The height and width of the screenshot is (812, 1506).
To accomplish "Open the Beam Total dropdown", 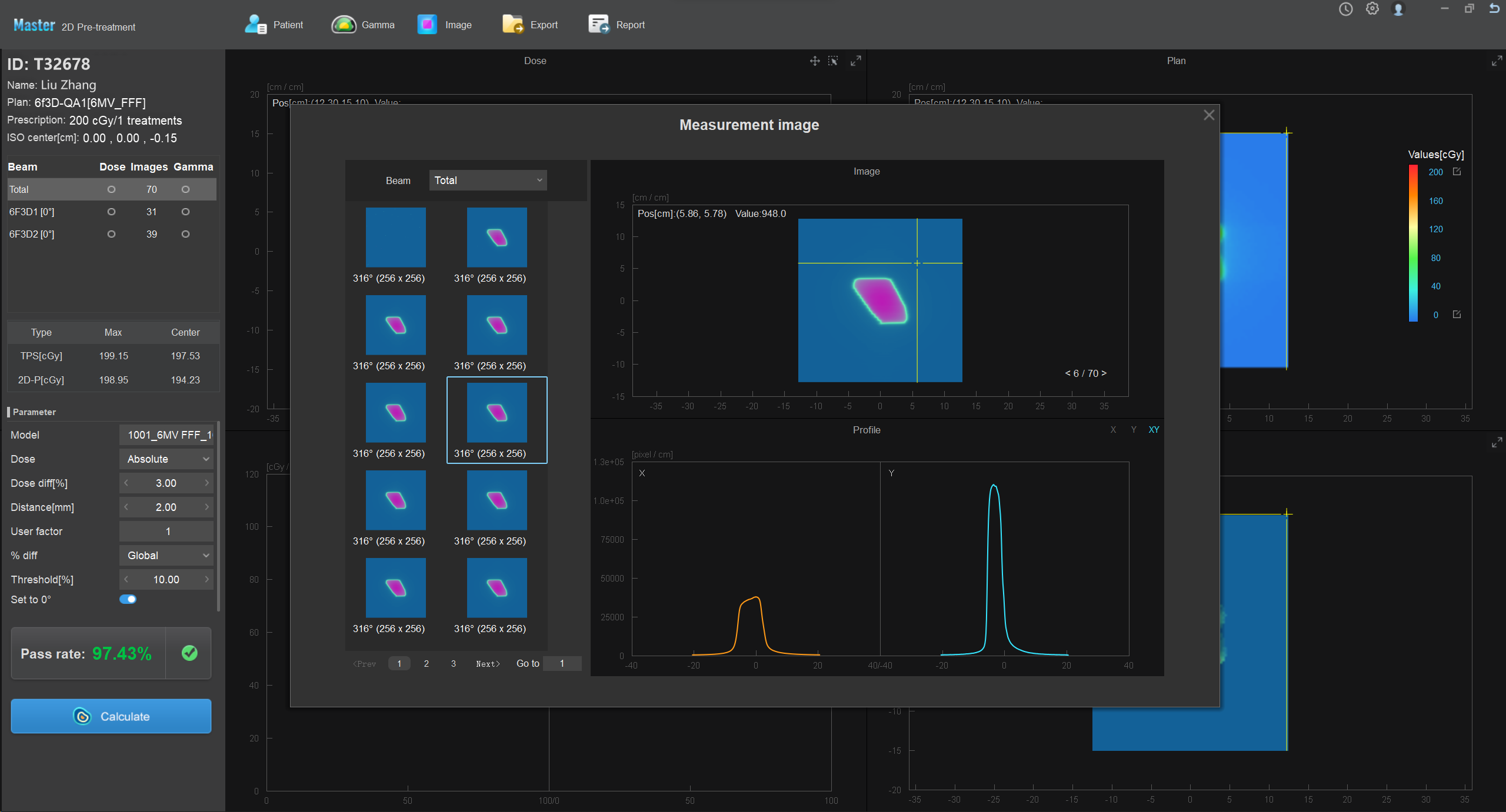I will click(488, 181).
